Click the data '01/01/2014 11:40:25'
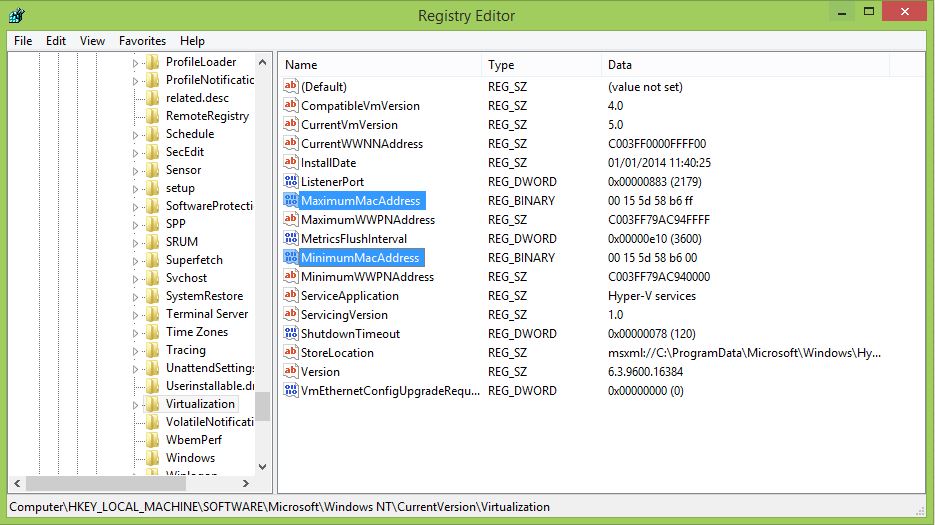Image resolution: width=935 pixels, height=525 pixels. [659, 162]
